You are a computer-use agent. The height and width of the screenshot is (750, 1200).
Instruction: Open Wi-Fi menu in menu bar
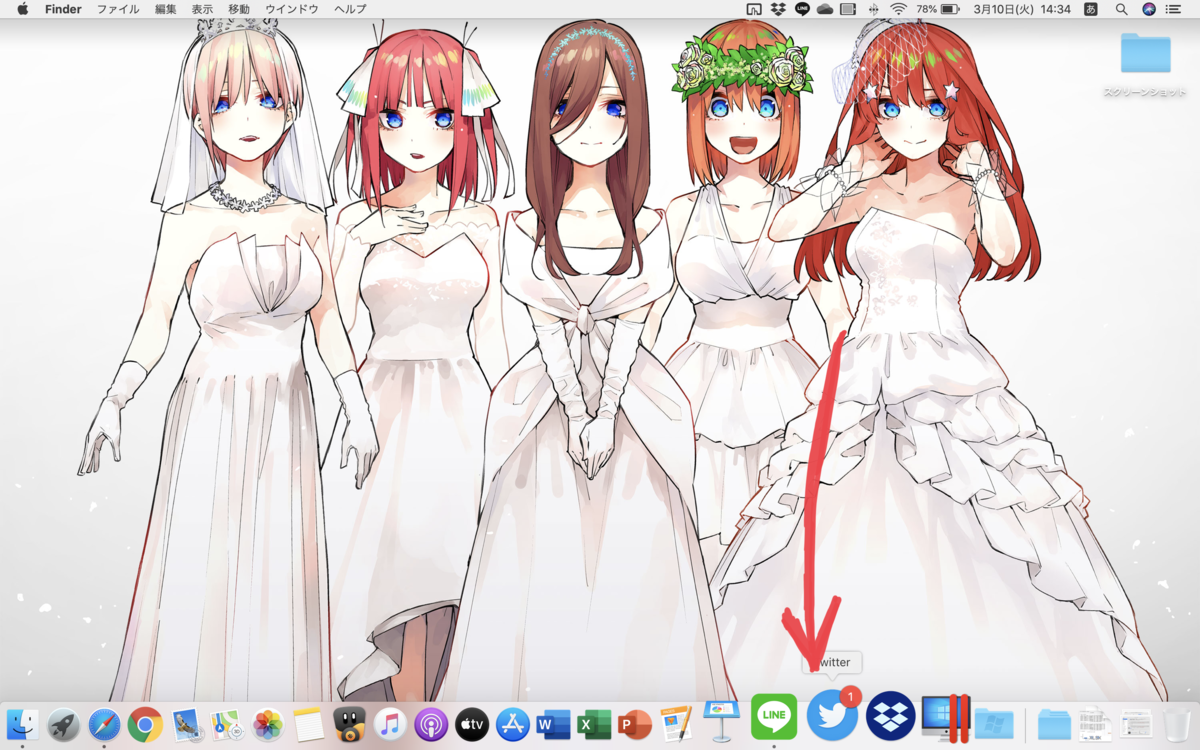[x=898, y=9]
